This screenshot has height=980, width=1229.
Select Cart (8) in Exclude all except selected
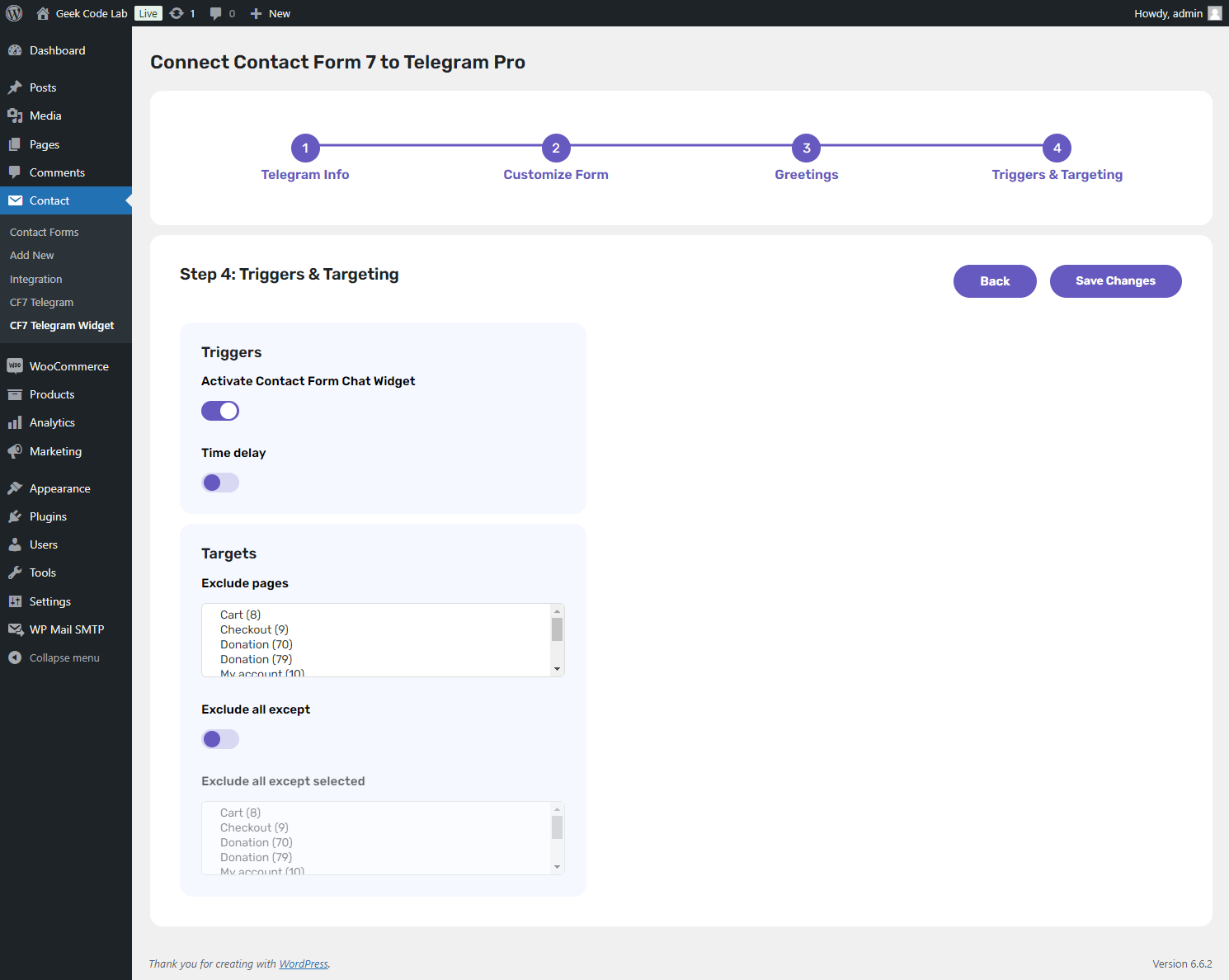coord(240,813)
